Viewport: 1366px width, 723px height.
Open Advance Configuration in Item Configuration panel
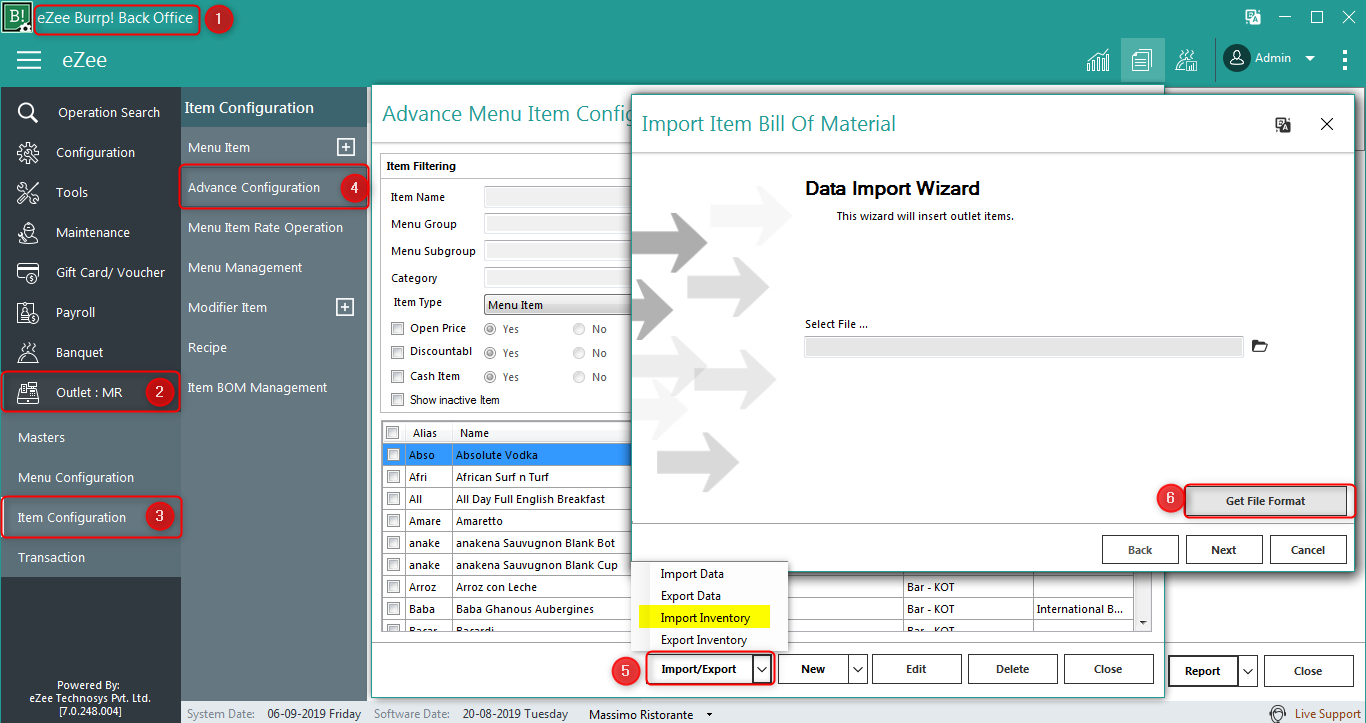(x=254, y=187)
